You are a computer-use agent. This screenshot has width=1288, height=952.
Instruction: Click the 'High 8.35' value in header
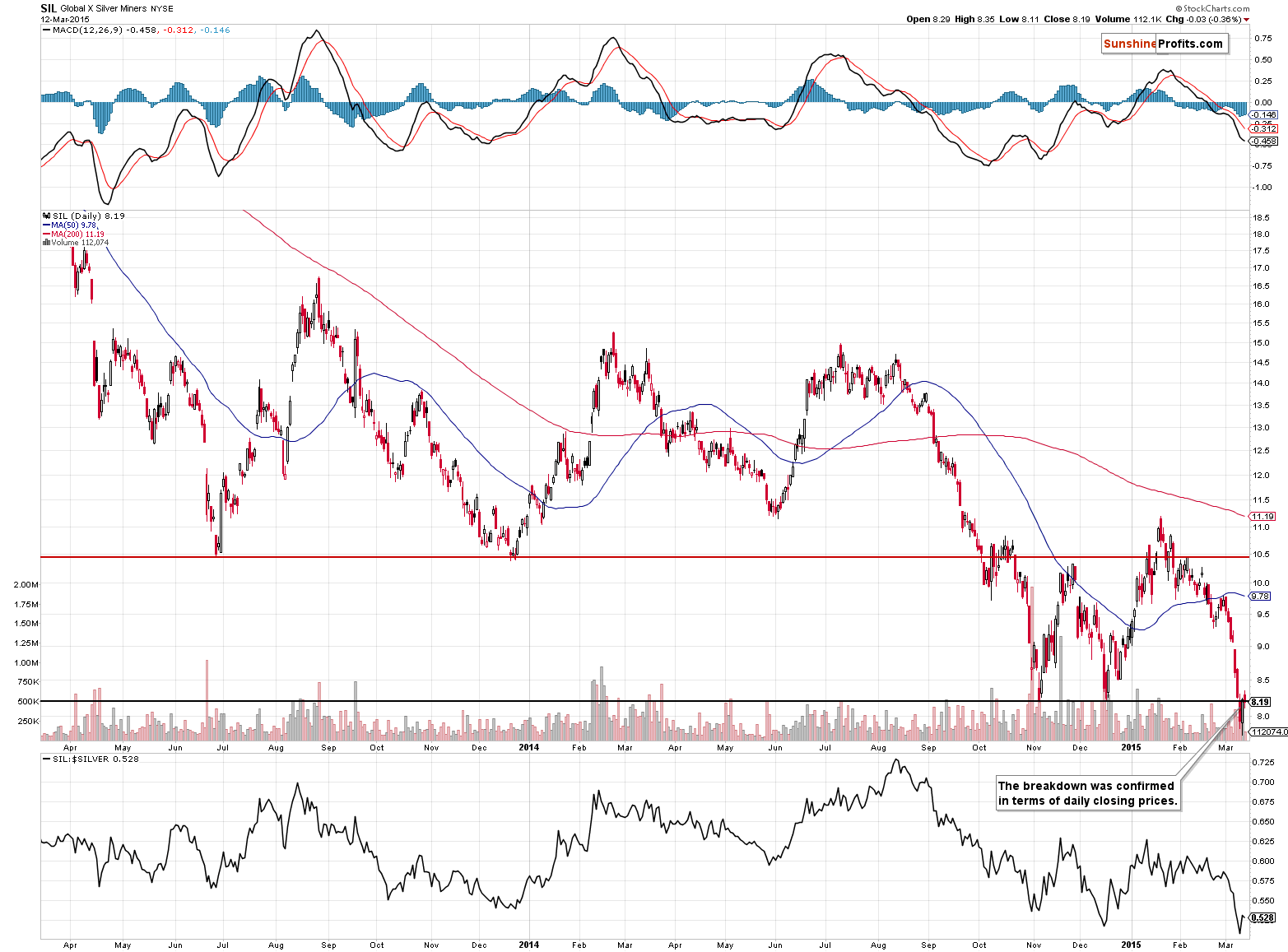pos(974,19)
